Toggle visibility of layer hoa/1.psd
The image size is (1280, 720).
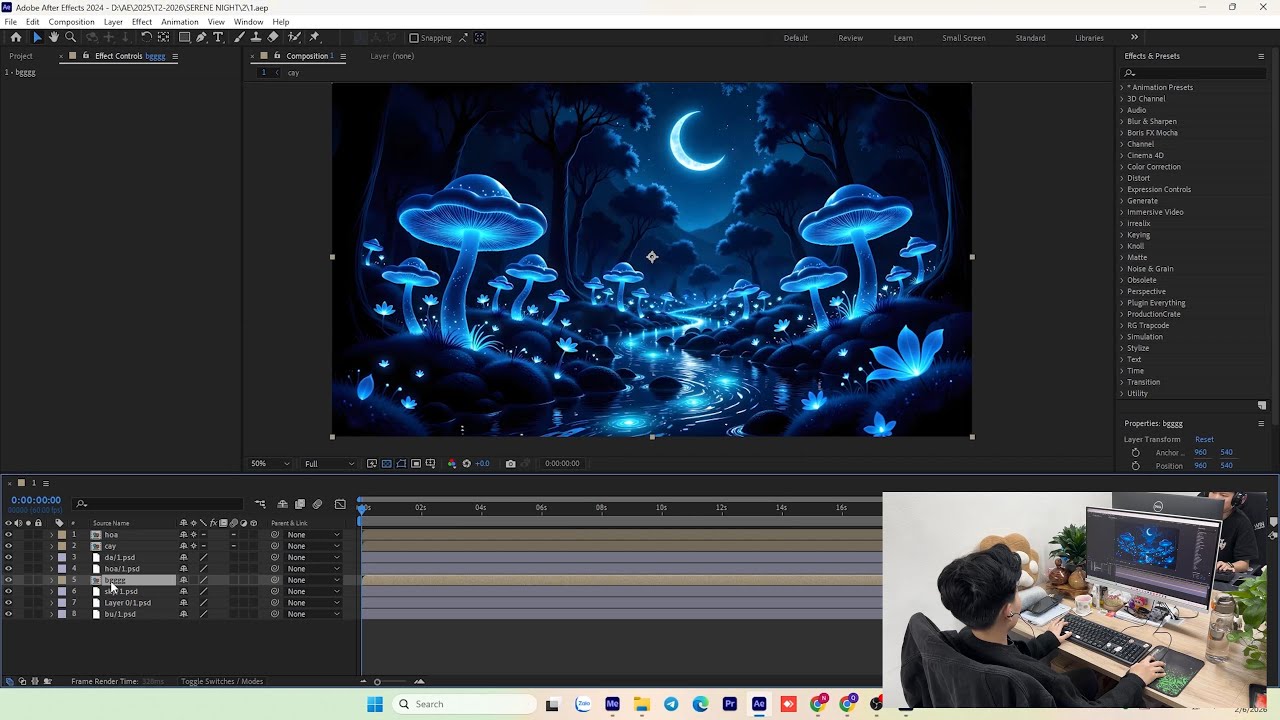point(8,569)
